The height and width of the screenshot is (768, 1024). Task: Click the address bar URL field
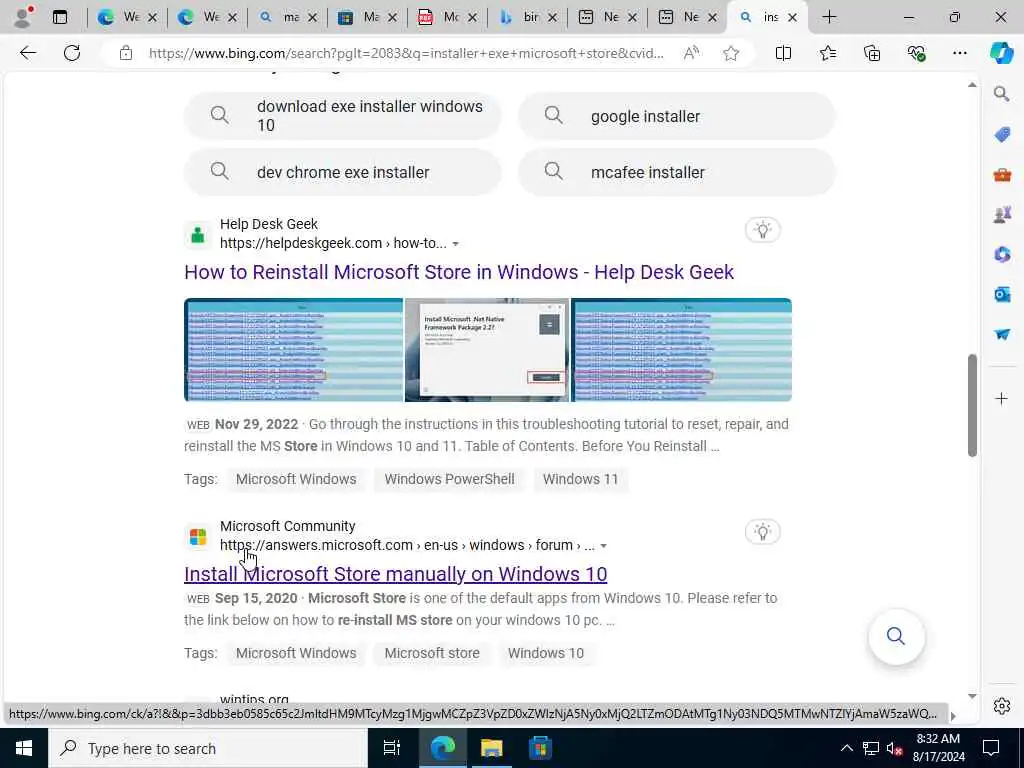406,53
